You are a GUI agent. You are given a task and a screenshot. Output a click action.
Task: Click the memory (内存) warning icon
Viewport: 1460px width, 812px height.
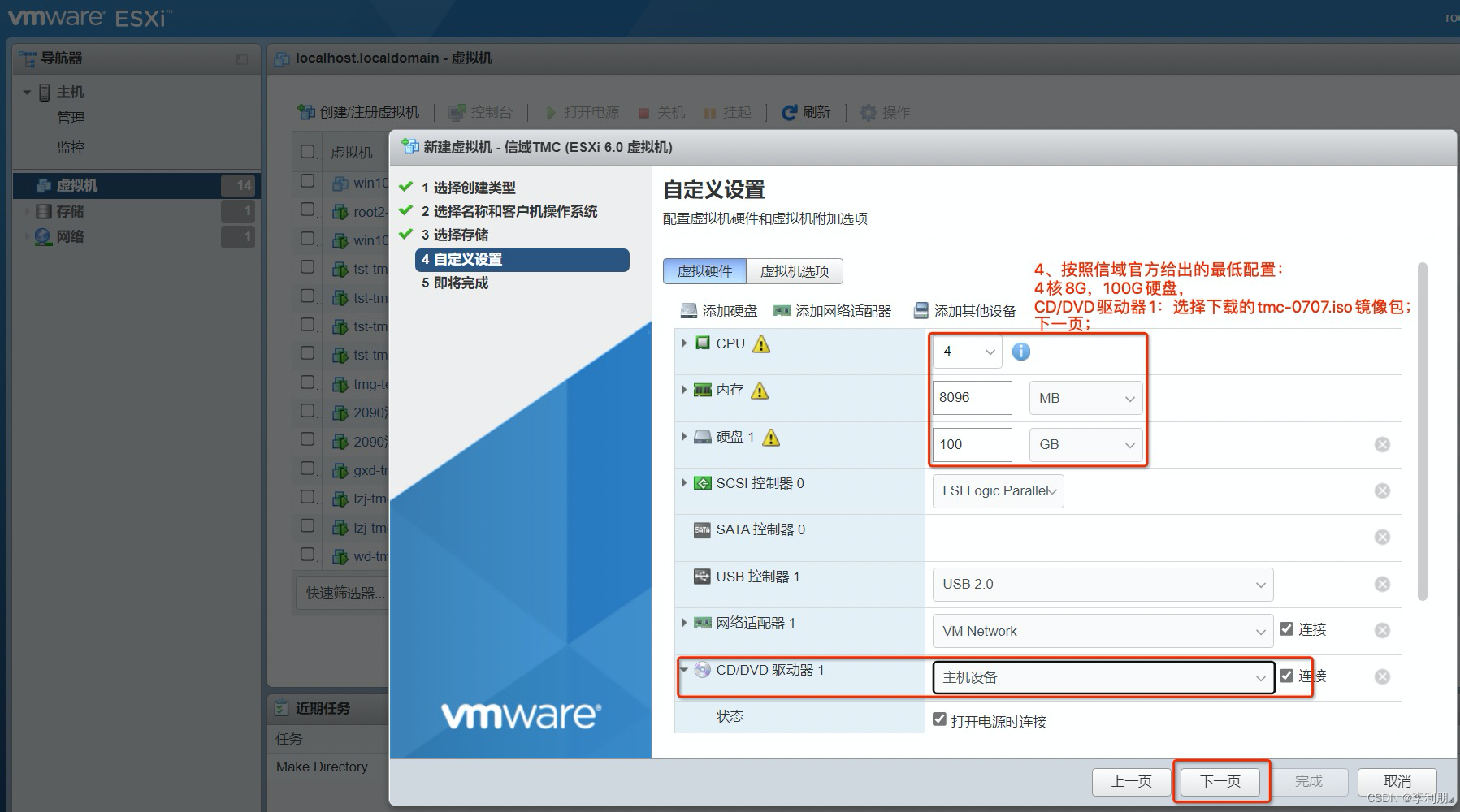[760, 391]
